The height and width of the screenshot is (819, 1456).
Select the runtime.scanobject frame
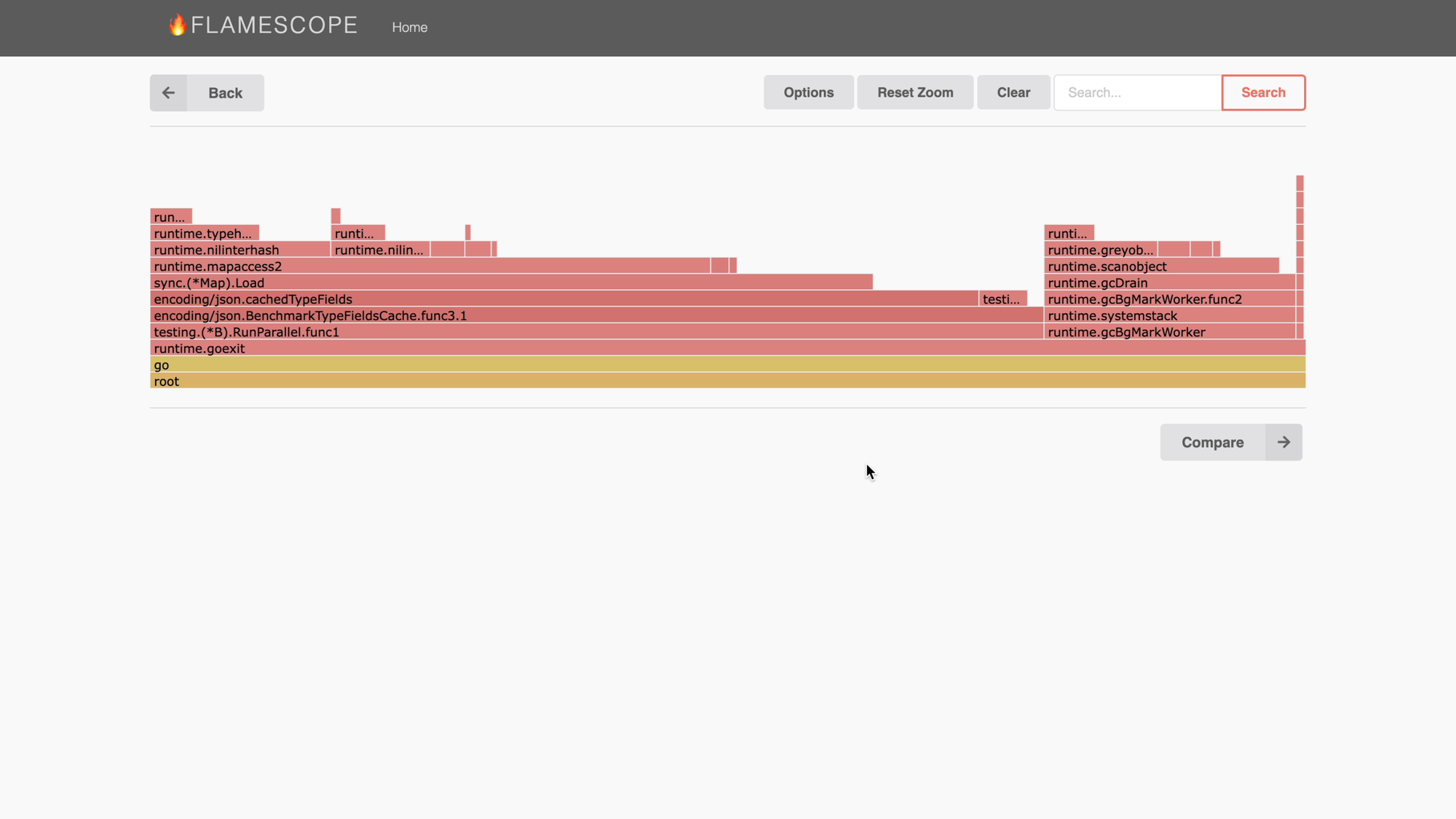click(x=1161, y=266)
